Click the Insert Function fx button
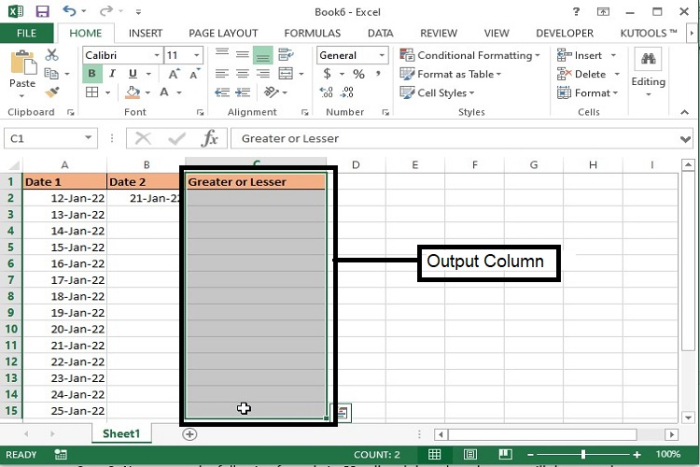The width and height of the screenshot is (700, 467). [210, 138]
